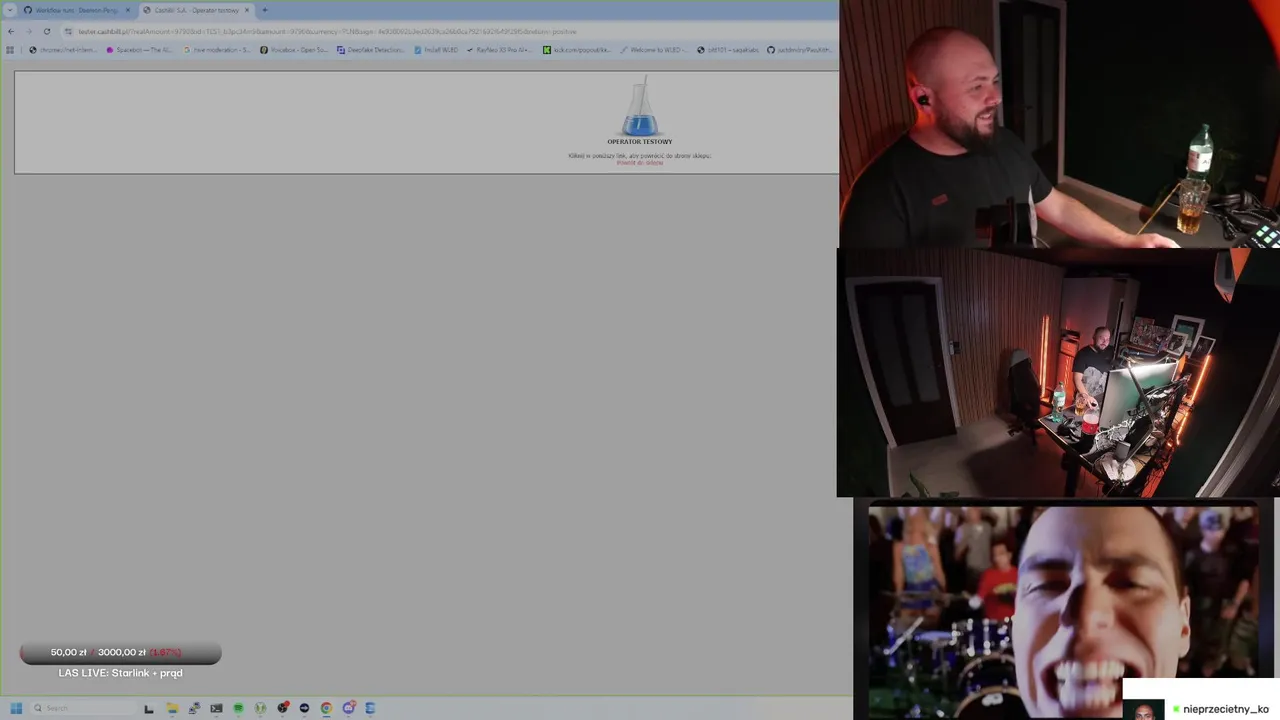This screenshot has width=1280, height=720.
Task: Open Google Chrome from the taskbar
Action: (x=326, y=708)
